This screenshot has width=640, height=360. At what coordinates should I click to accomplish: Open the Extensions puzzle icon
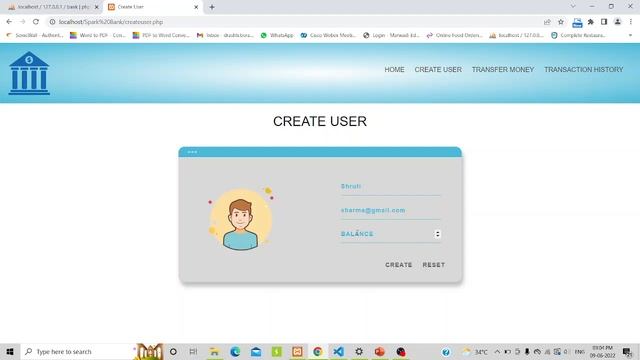click(x=591, y=22)
